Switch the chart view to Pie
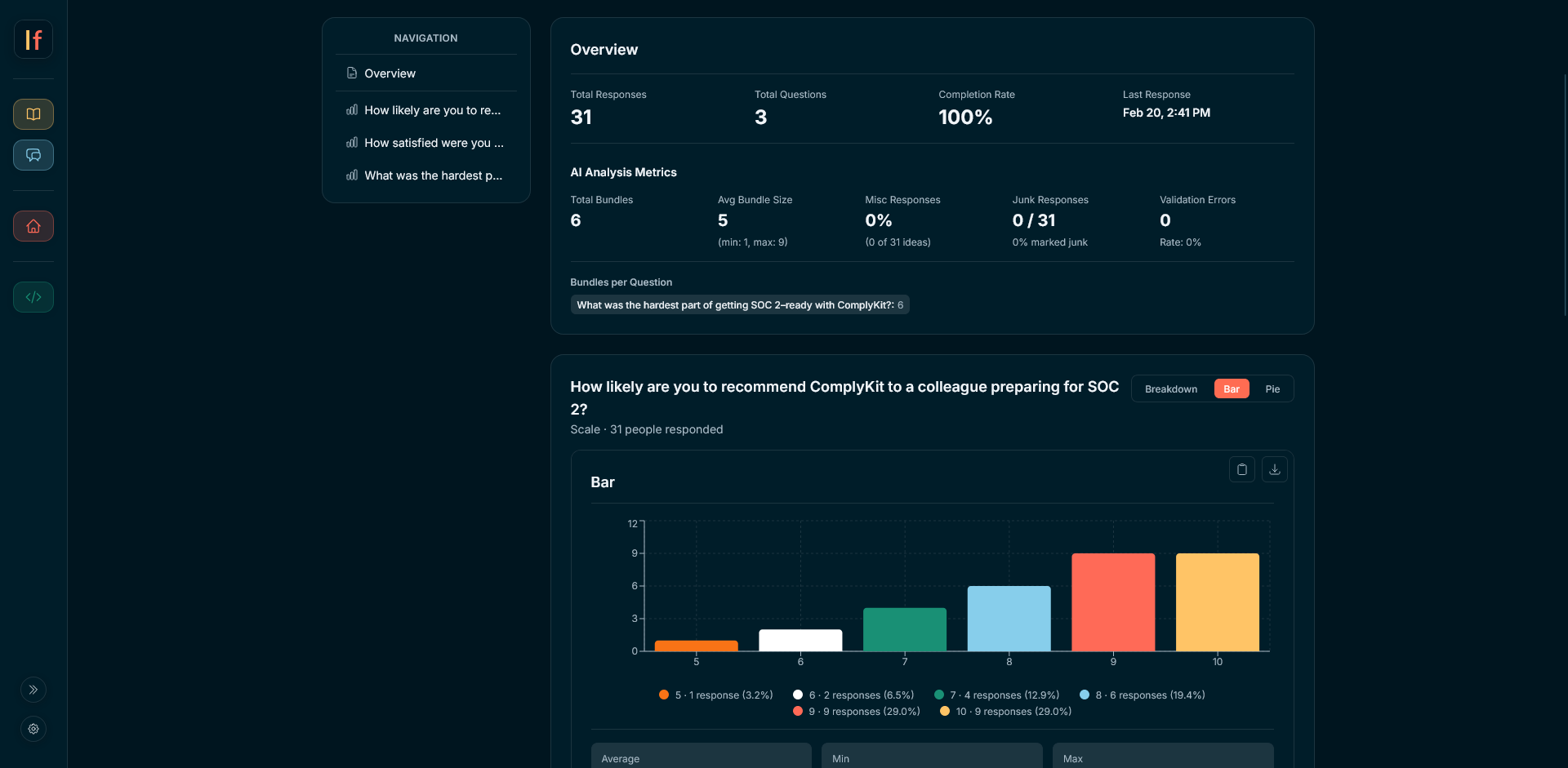The image size is (1568, 768). click(1272, 388)
